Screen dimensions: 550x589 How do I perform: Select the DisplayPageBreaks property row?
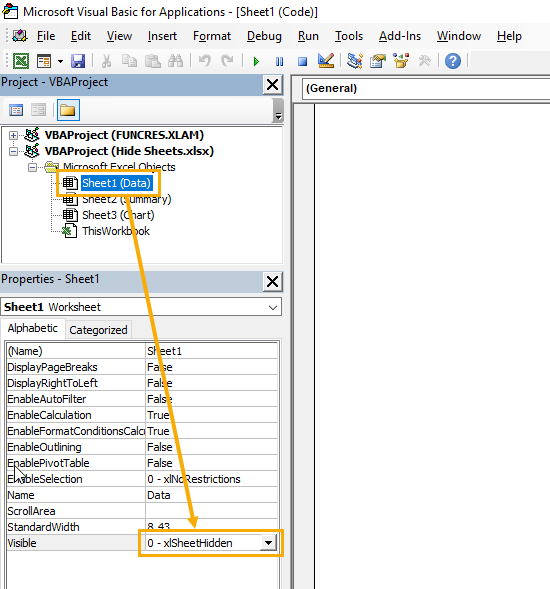pos(142,367)
